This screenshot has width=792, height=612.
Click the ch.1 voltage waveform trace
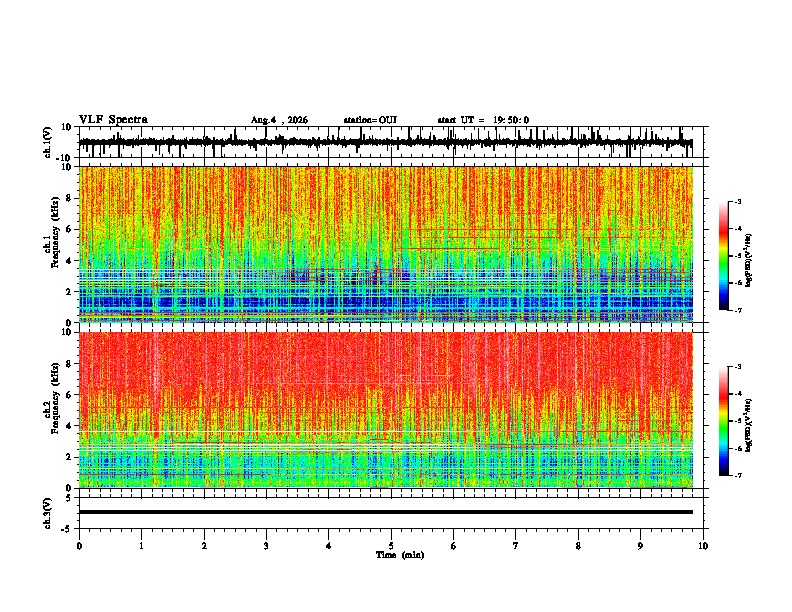pyautogui.click(x=385, y=142)
